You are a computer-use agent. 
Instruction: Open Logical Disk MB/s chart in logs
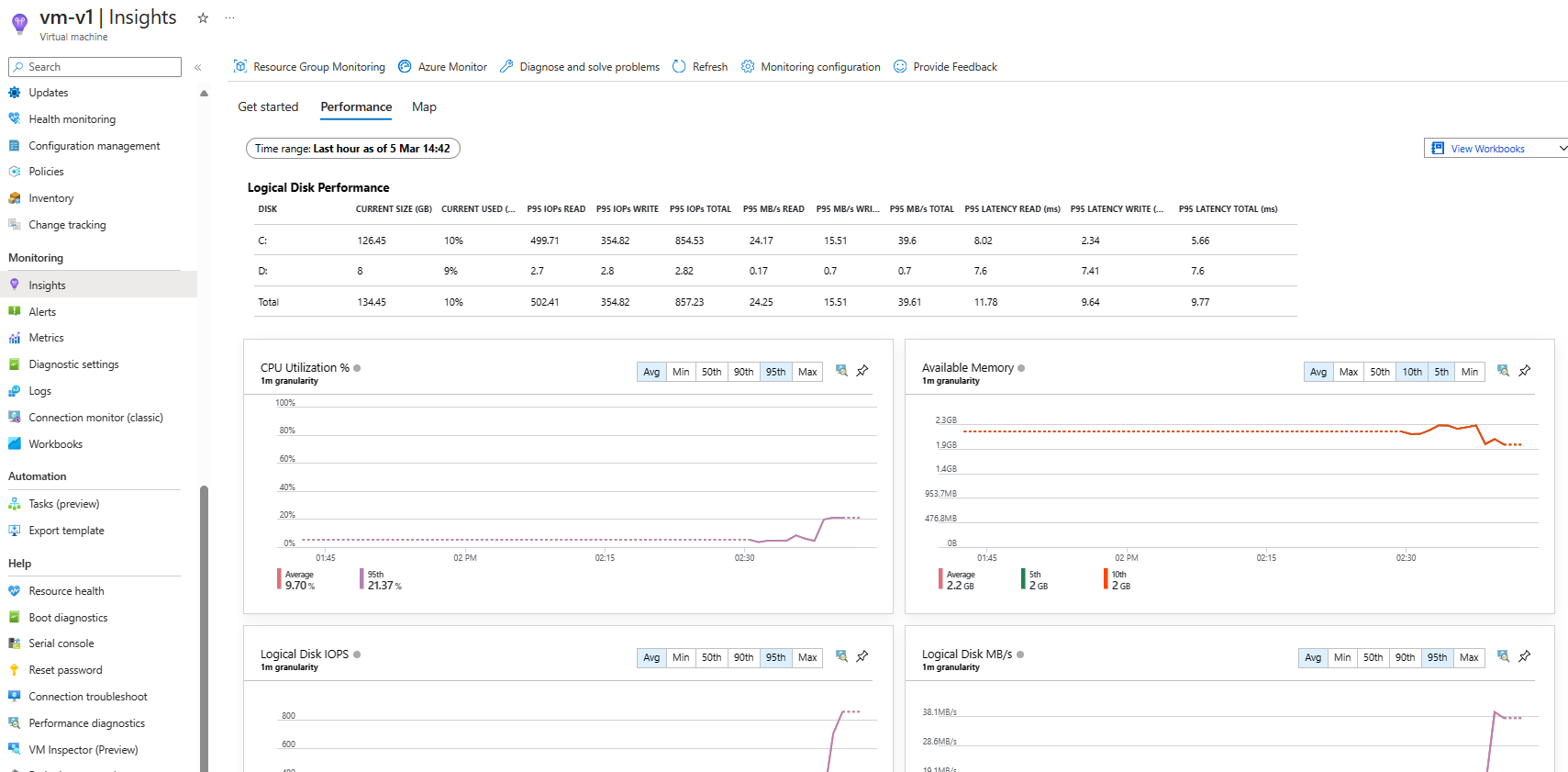1503,656
